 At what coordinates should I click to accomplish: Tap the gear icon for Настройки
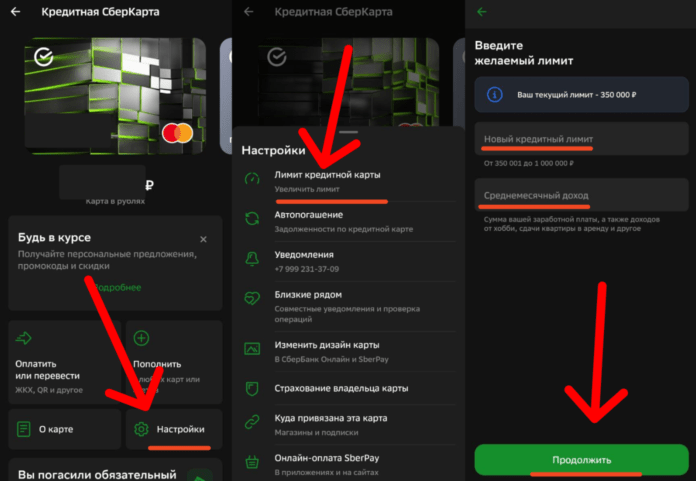(141, 429)
